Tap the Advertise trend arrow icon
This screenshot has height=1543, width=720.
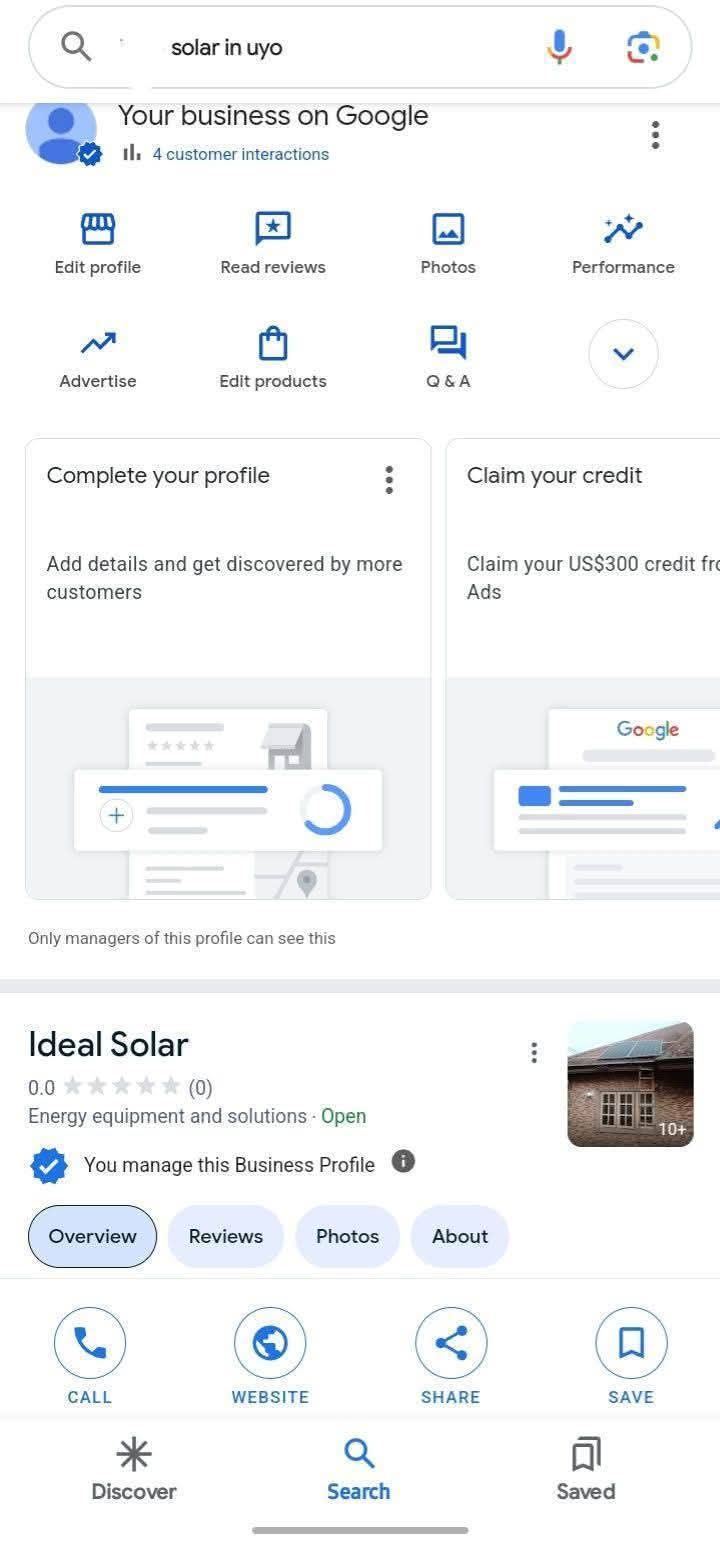[97, 344]
